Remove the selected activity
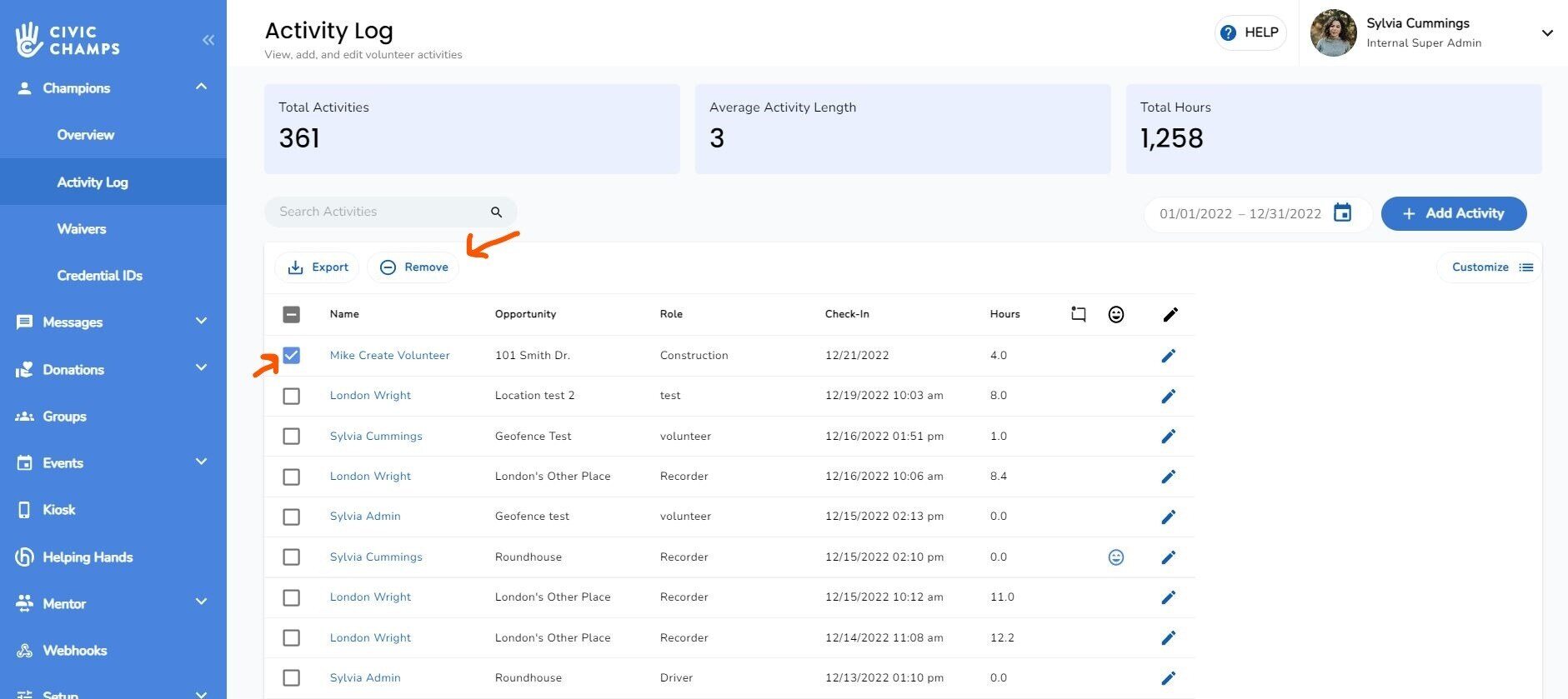Image resolution: width=1568 pixels, height=699 pixels. (x=413, y=267)
